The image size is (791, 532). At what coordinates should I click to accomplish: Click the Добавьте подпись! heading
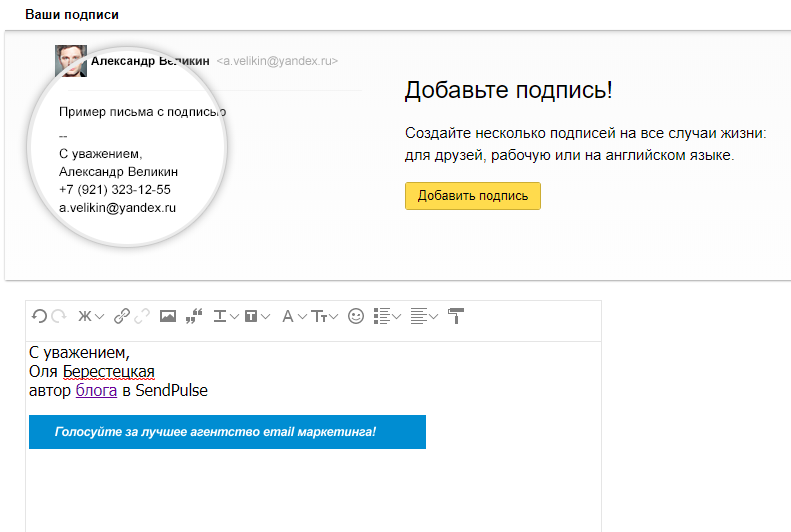pyautogui.click(x=508, y=90)
